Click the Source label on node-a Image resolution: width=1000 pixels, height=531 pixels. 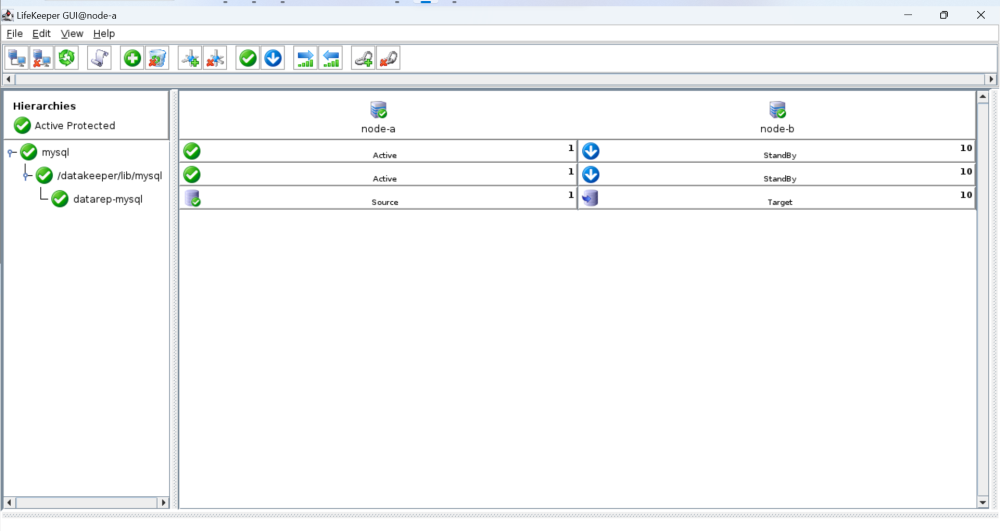(x=385, y=202)
